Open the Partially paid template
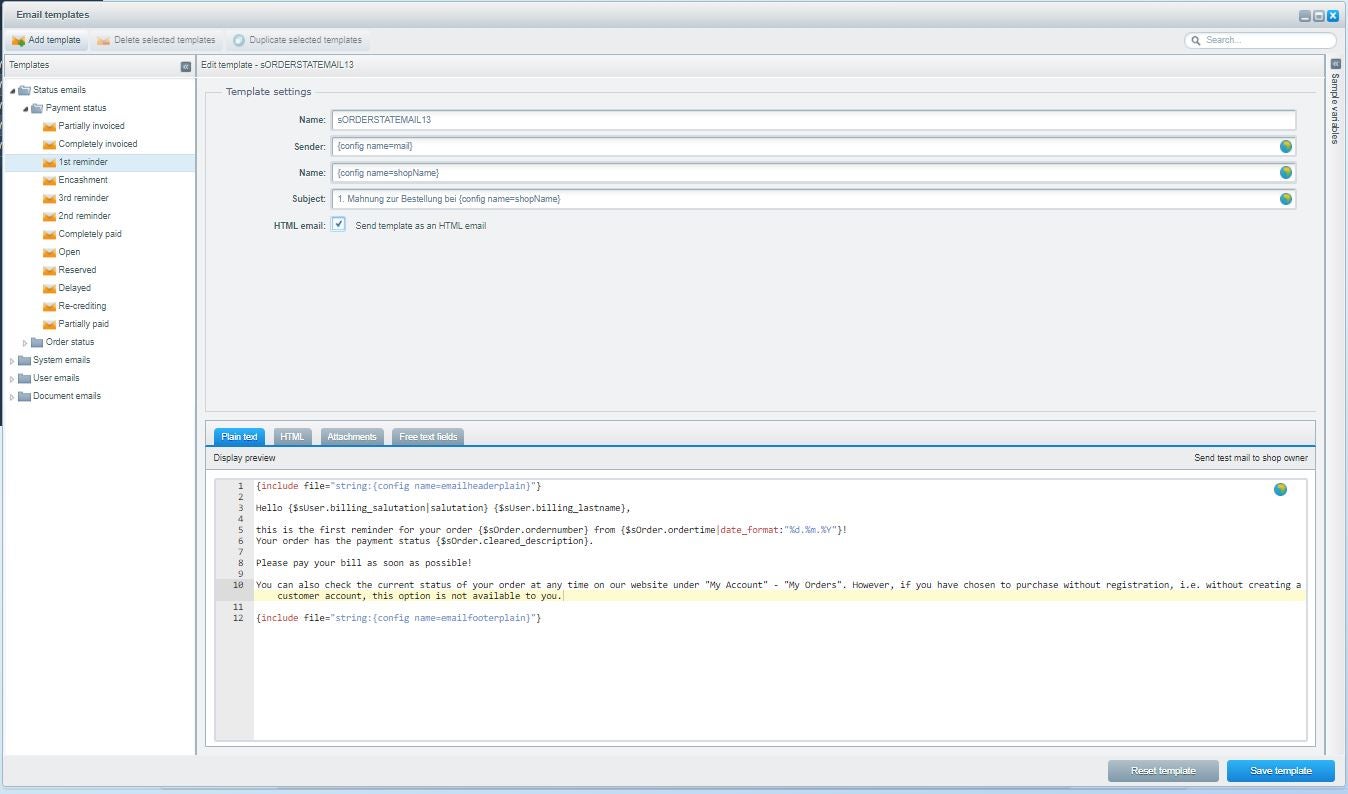Image resolution: width=1348 pixels, height=794 pixels. (83, 324)
